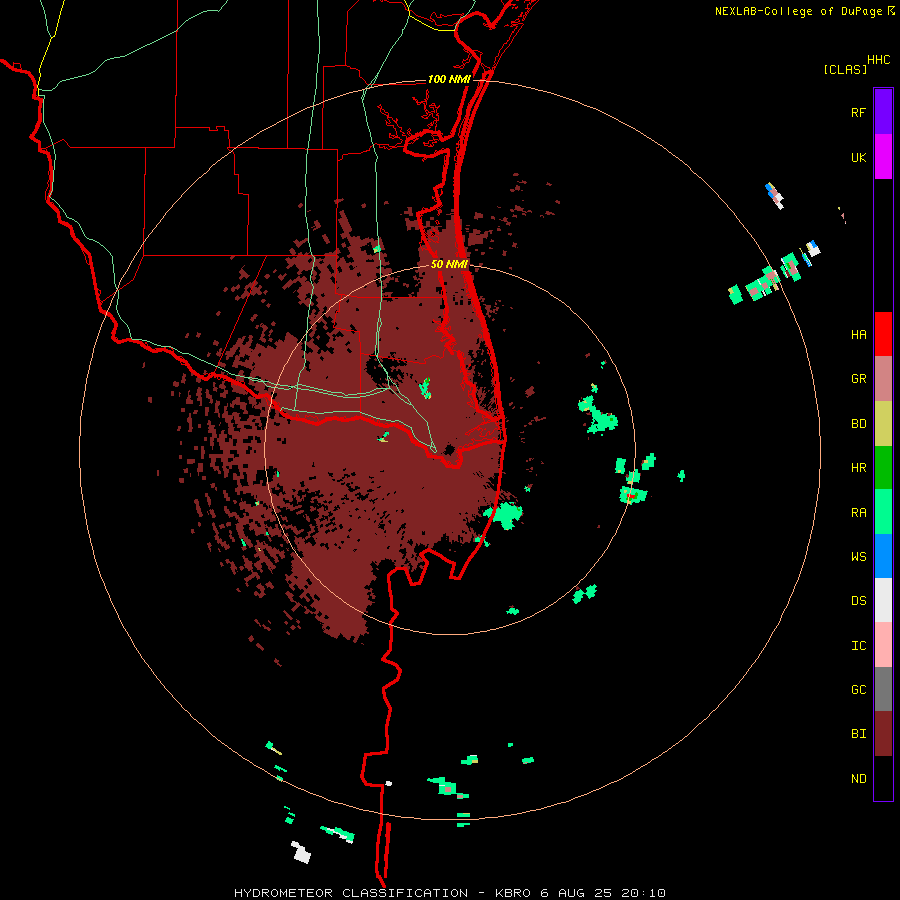Select the GR legend color block
900x900 pixels.
[x=883, y=379]
